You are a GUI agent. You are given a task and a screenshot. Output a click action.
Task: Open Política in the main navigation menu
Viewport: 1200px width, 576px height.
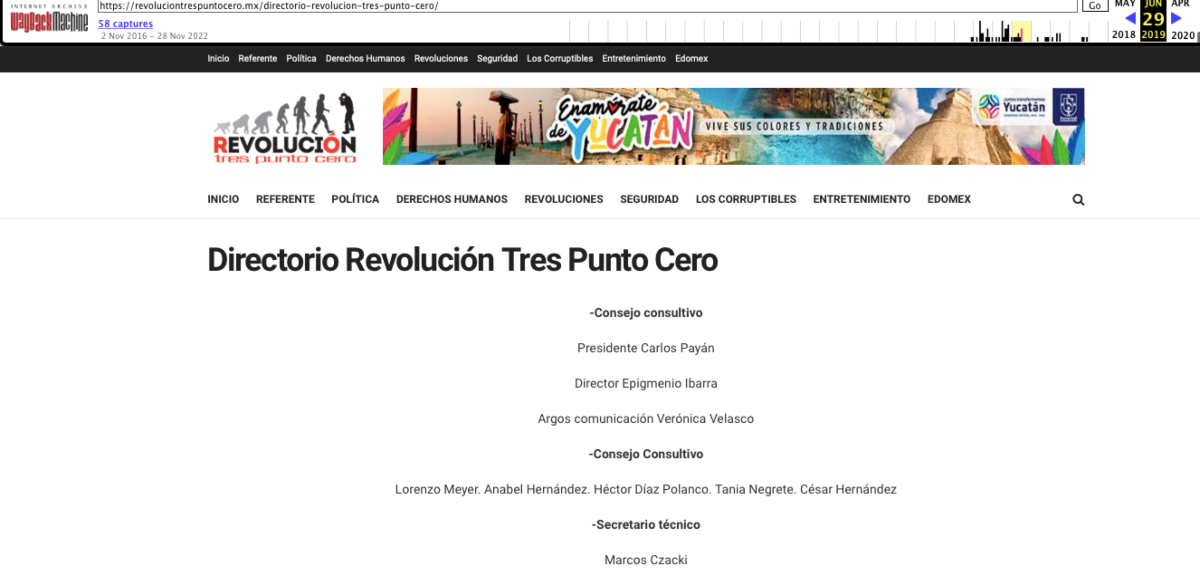[355, 200]
